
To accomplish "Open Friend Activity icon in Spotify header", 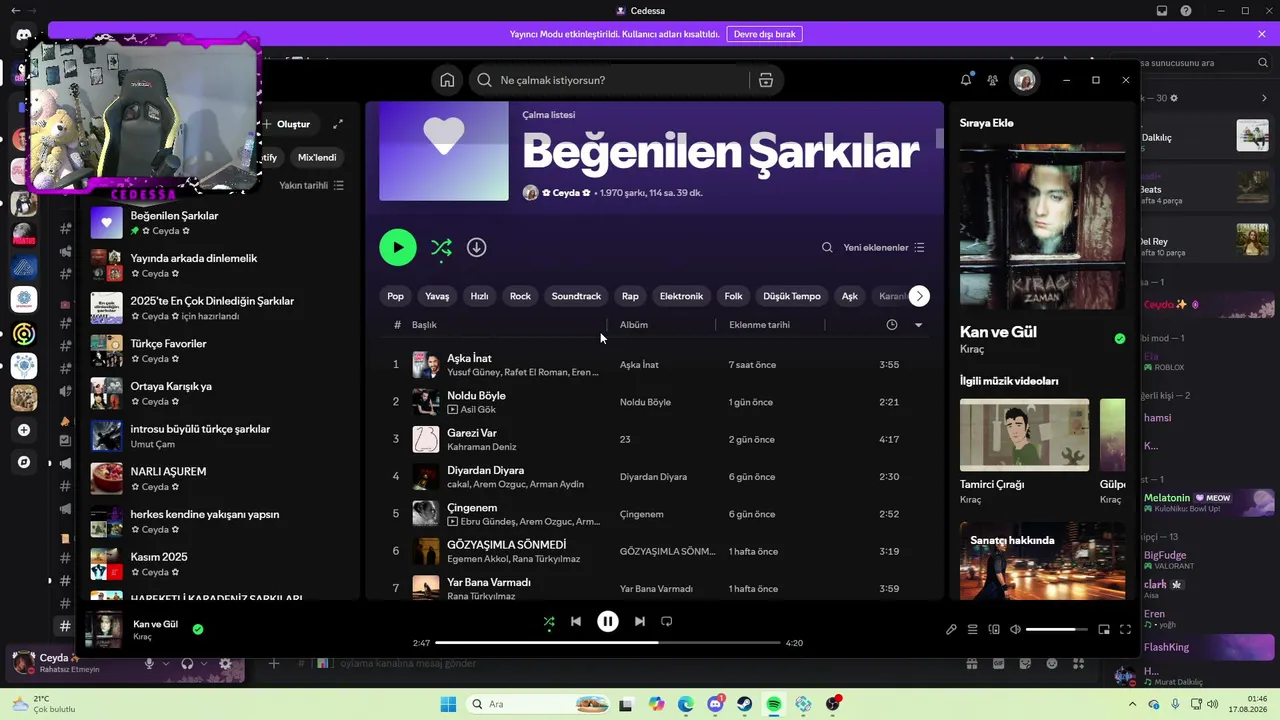I will [993, 80].
